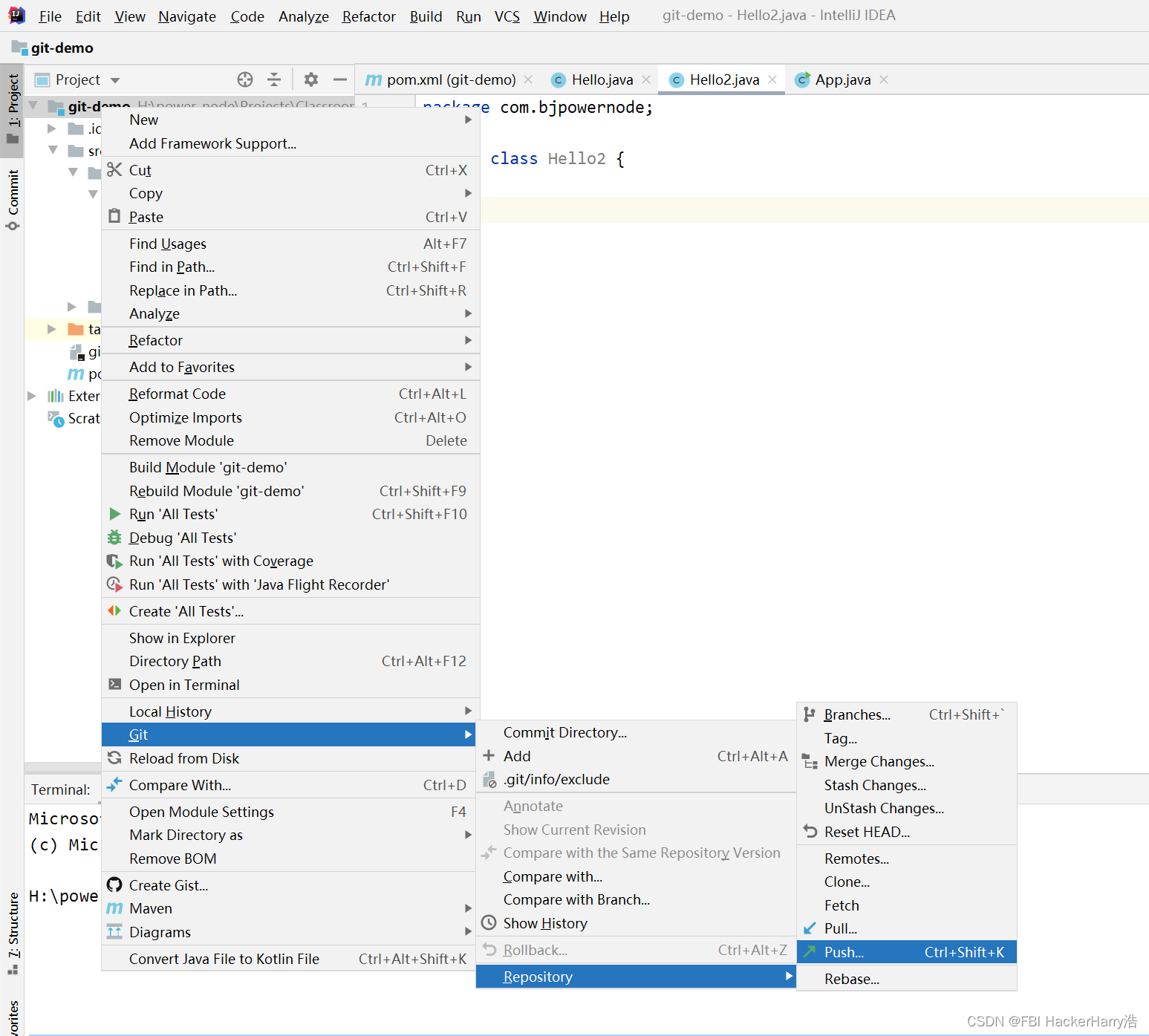This screenshot has height=1036, width=1149.
Task: Toggle the 1: Project side tool button
Action: 12,110
